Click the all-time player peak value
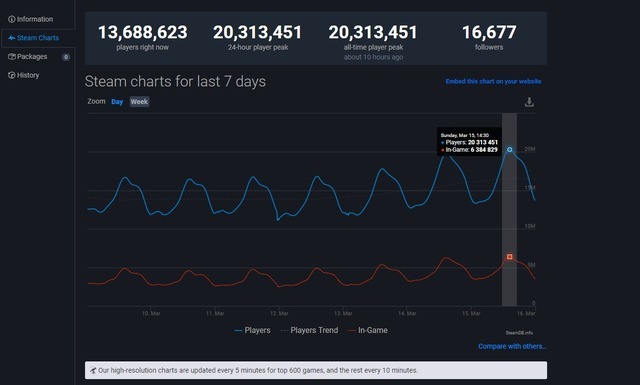Screen dimensions: 640x385 coord(373,33)
